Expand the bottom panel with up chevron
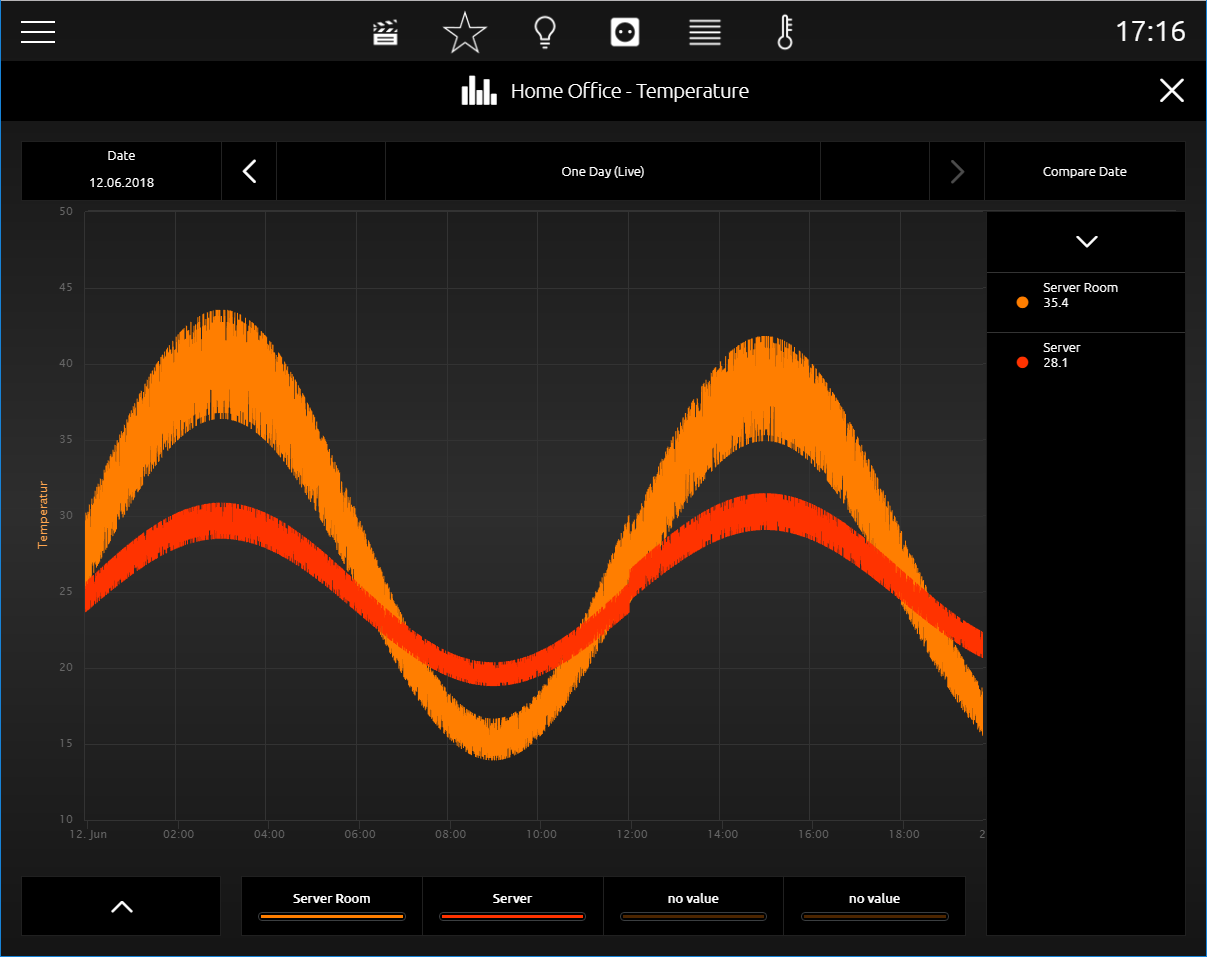Screen dimensions: 1207x957 (x=121, y=906)
